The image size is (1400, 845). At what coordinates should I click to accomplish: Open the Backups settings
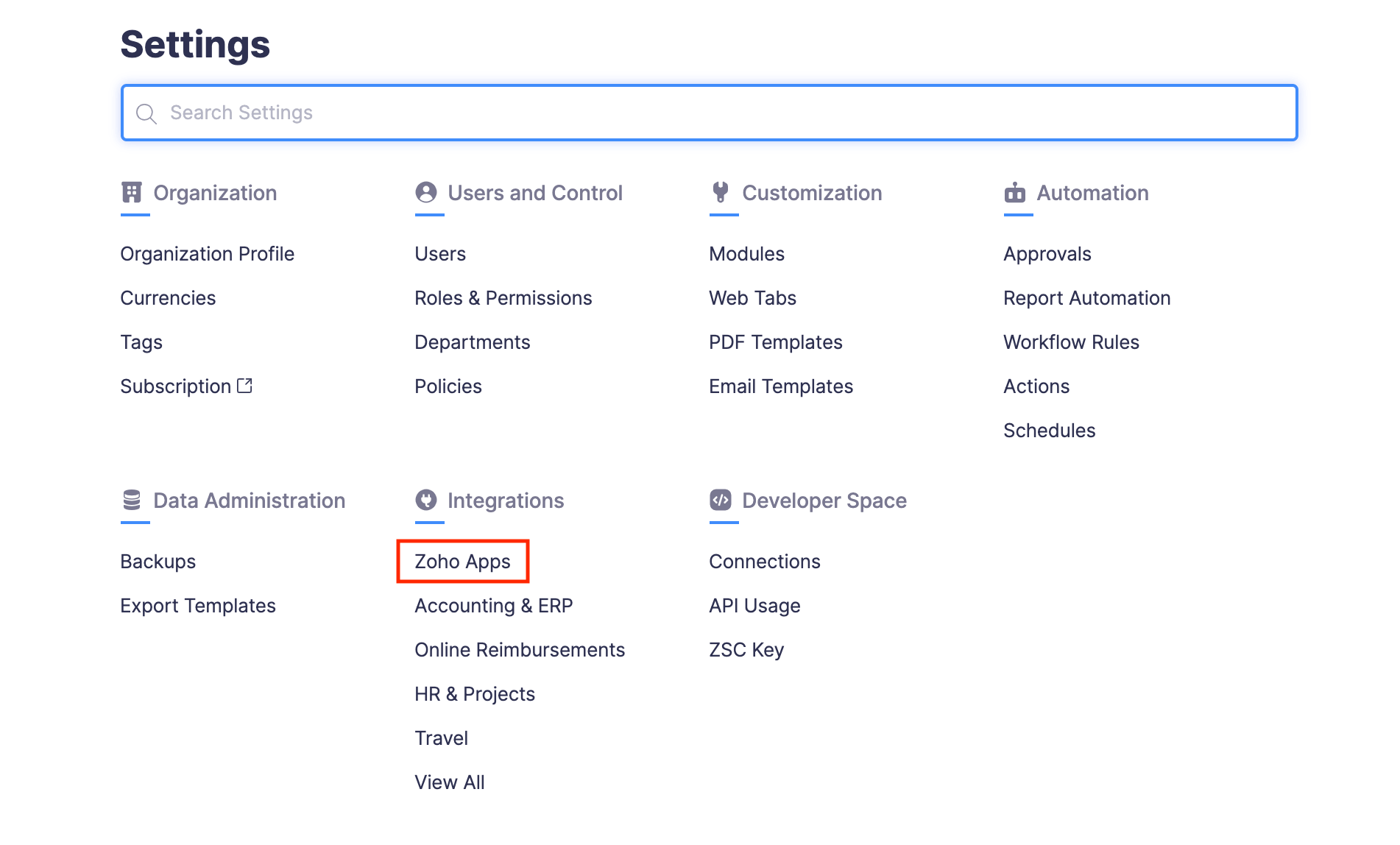pyautogui.click(x=158, y=561)
